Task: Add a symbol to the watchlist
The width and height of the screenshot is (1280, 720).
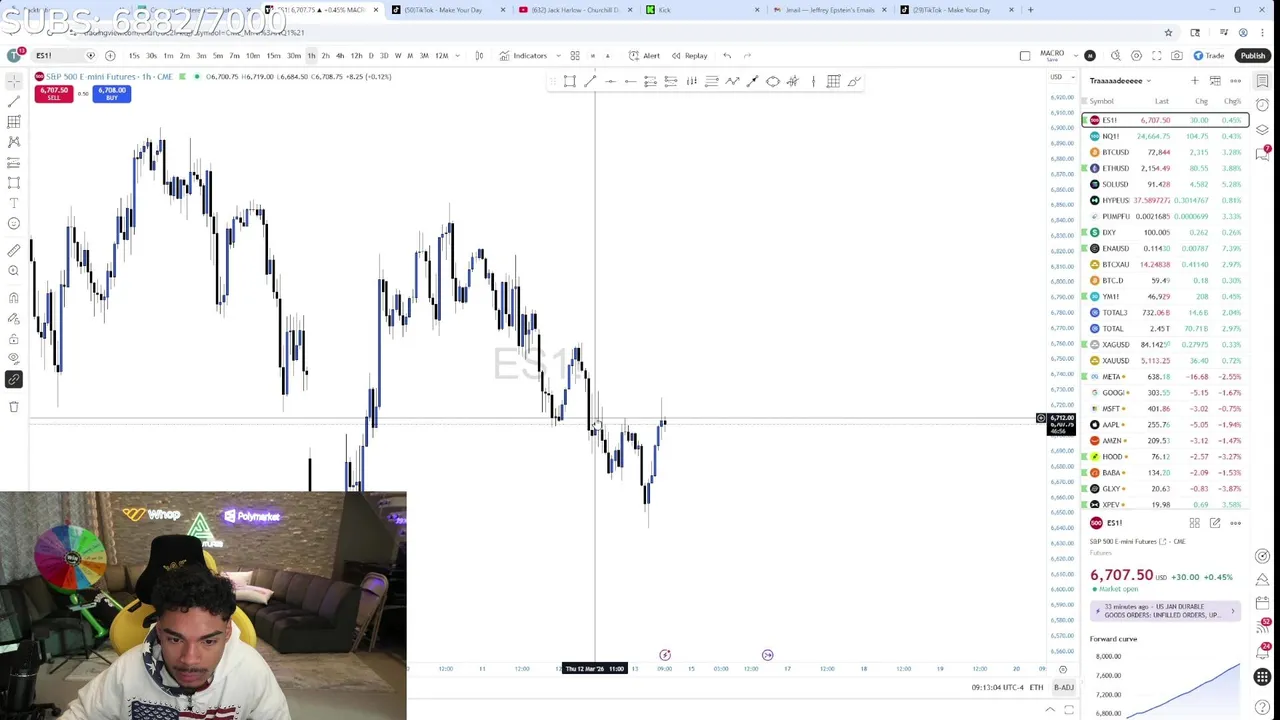Action: click(x=1194, y=81)
